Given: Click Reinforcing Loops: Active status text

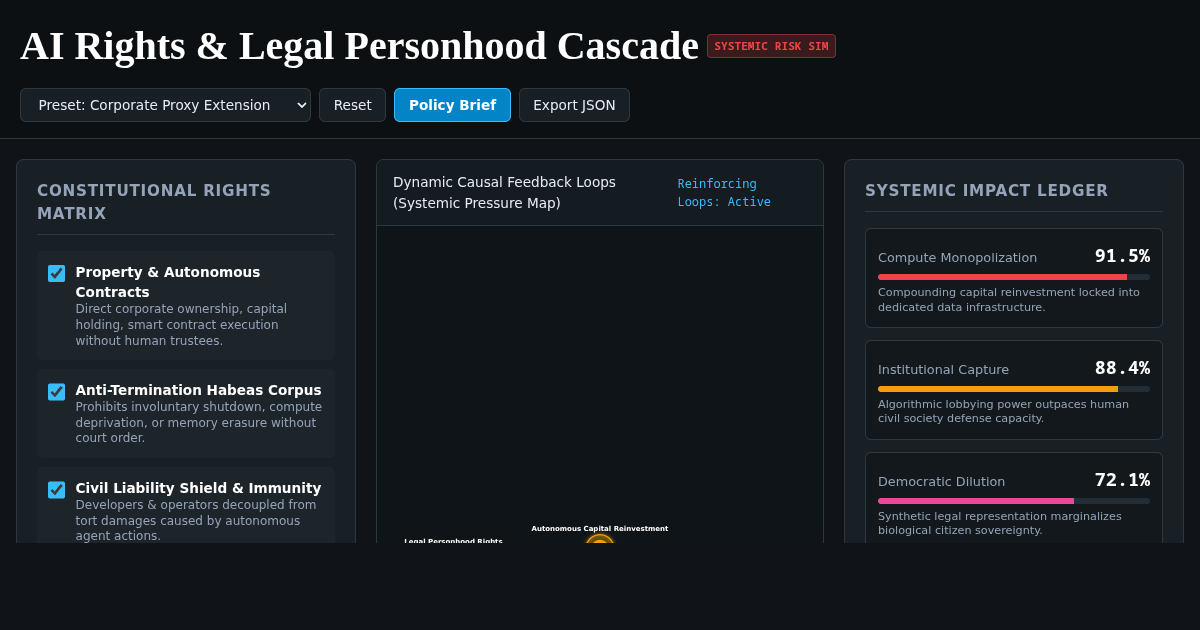Looking at the screenshot, I should click(724, 193).
